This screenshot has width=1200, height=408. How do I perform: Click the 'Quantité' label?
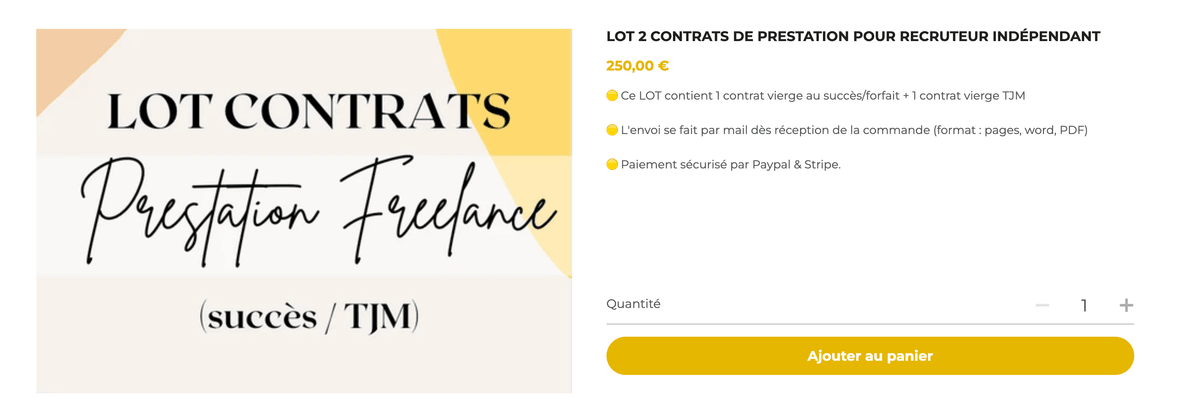(633, 304)
